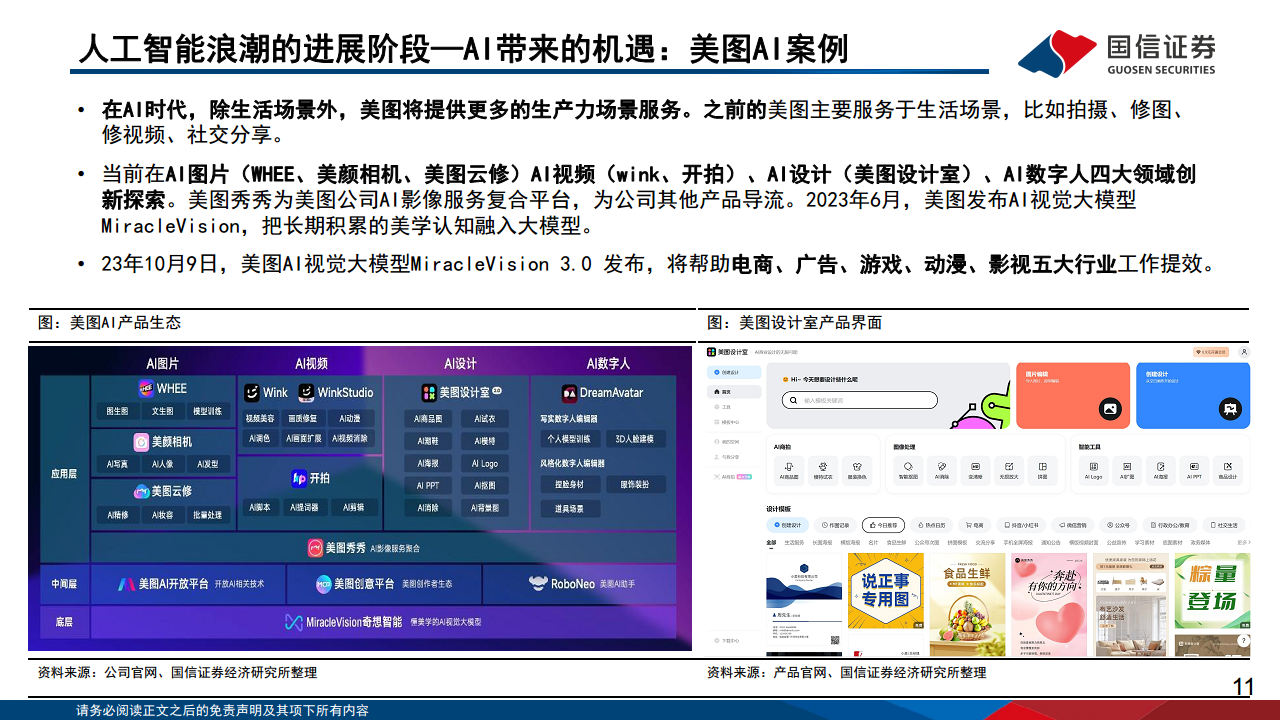
Task: Click the membership badge button near avatar
Action: click(x=1212, y=353)
